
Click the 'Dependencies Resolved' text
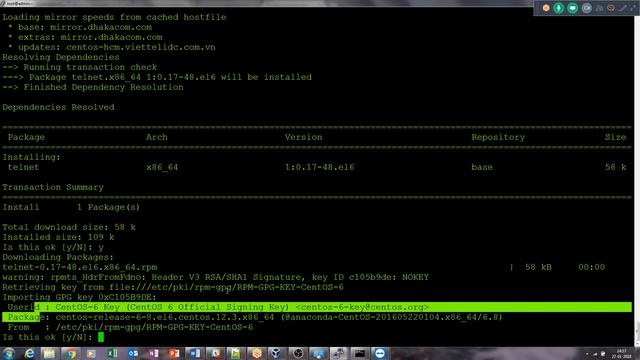pyautogui.click(x=58, y=107)
